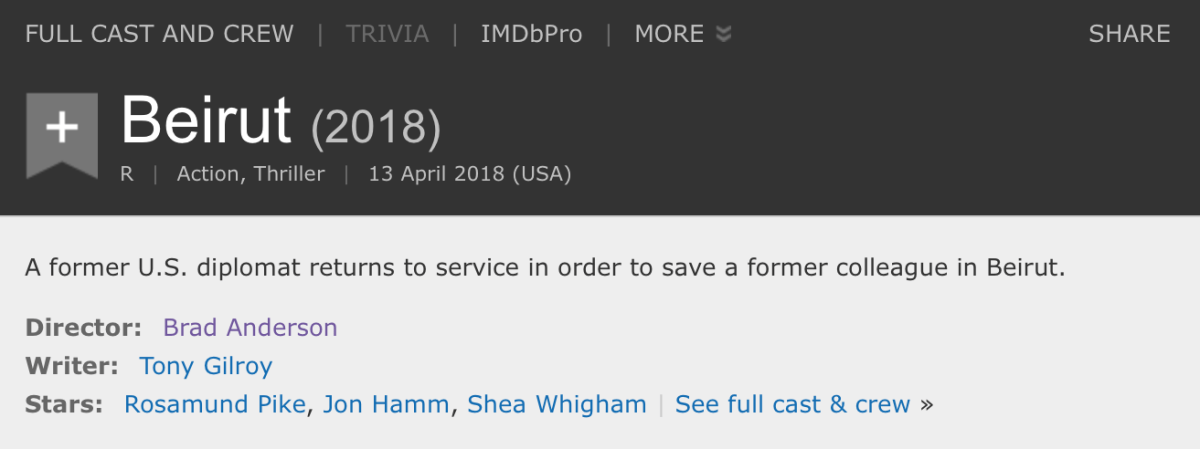
Task: Browse the Thriller genre
Action: tap(289, 174)
